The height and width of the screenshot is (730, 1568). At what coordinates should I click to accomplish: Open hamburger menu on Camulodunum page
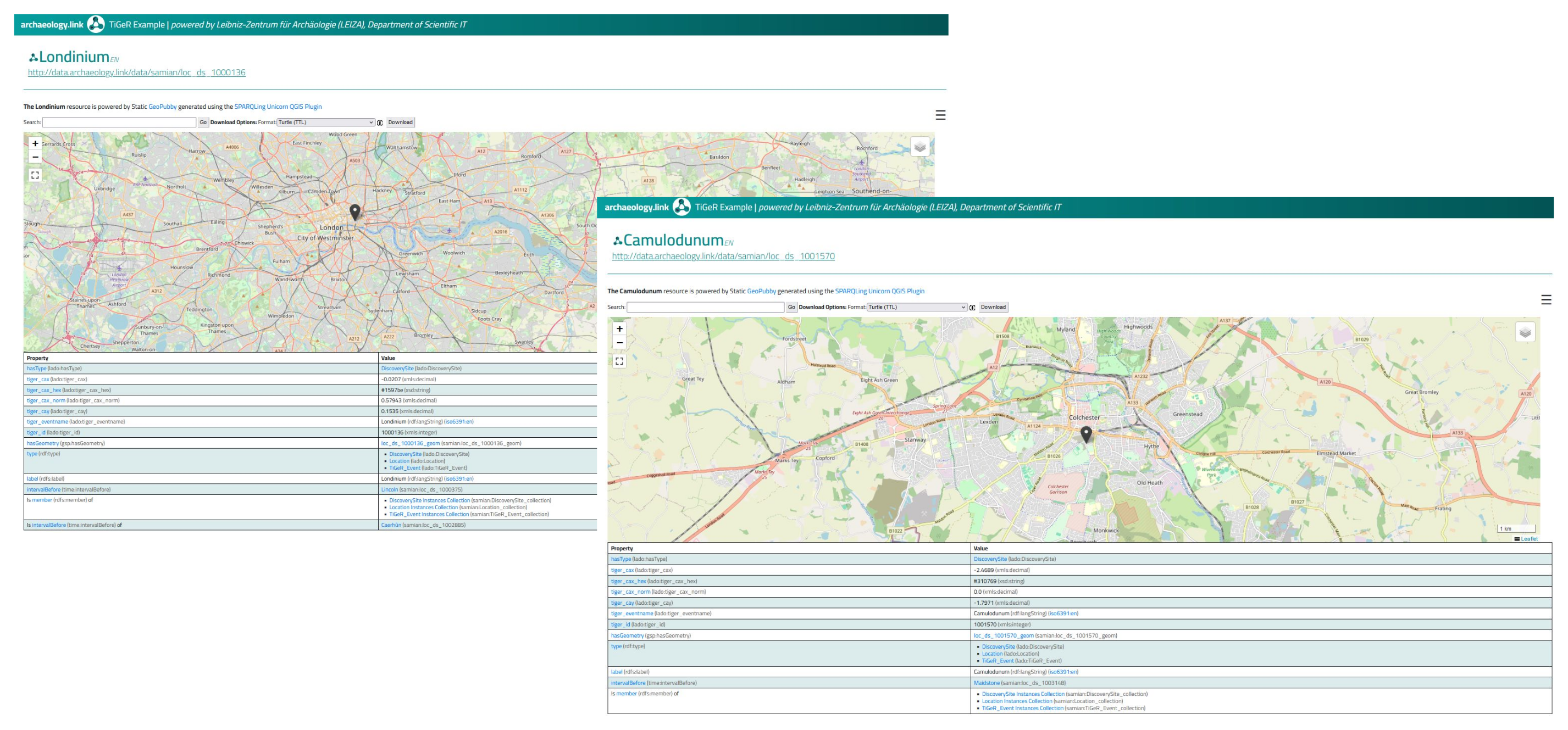point(1546,299)
